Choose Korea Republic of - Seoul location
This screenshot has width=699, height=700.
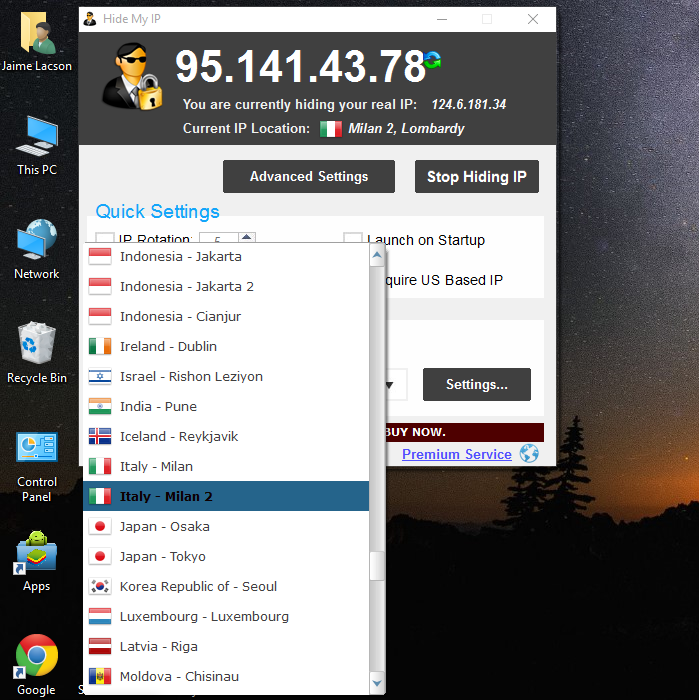coord(226,586)
